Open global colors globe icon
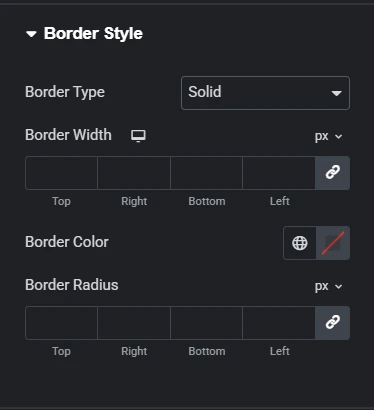 coord(300,243)
